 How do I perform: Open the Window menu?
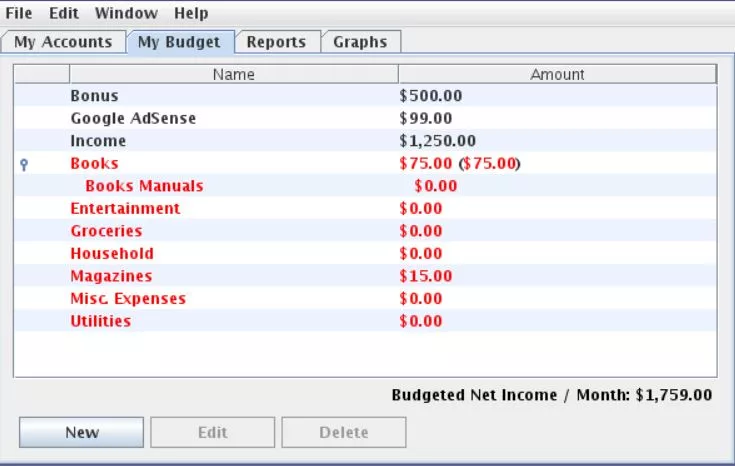tap(126, 13)
